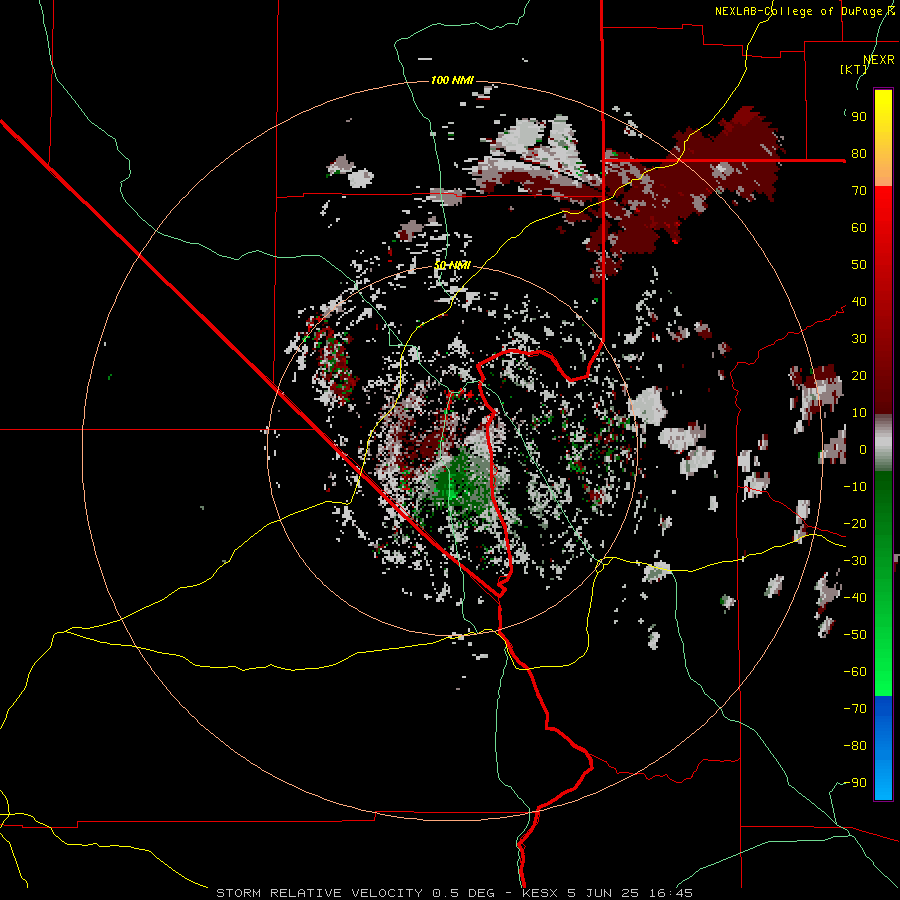Click the [KT] units label
Screen dimensions: 900x900
854,69
